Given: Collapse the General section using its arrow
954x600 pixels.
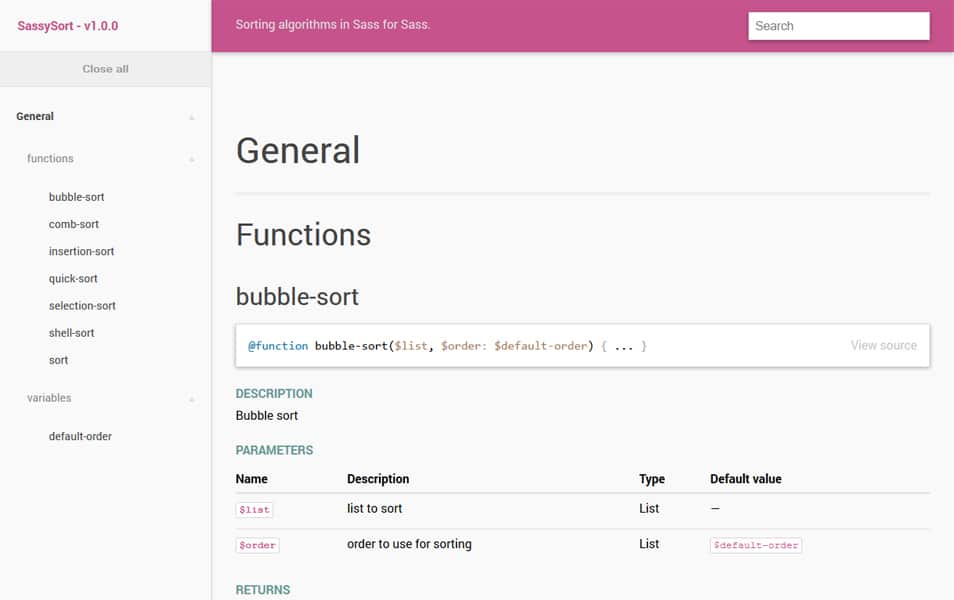Looking at the screenshot, I should pos(191,117).
